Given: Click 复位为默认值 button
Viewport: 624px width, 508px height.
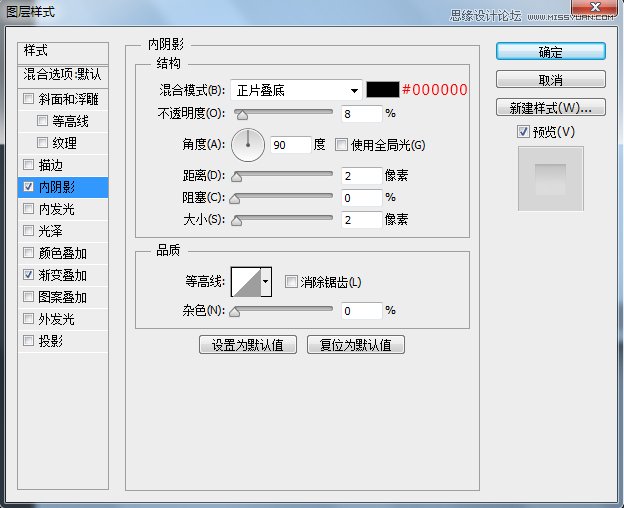Looking at the screenshot, I should pos(356,345).
